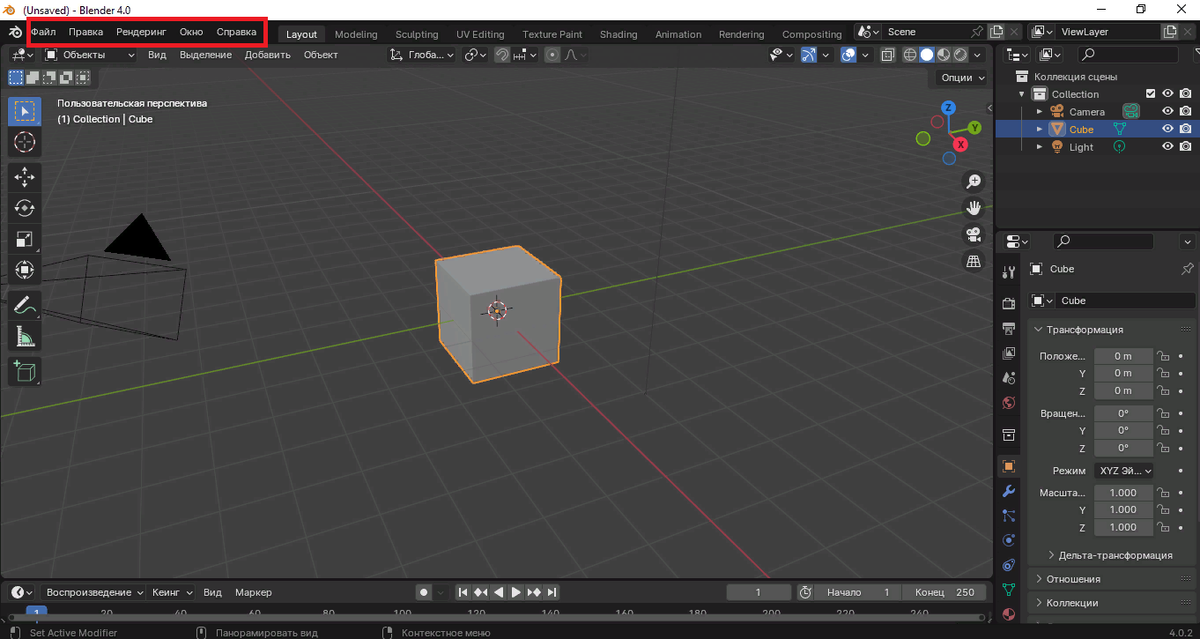Switch to the Modeling workspace tab
The width and height of the screenshot is (1200, 639).
[356, 34]
